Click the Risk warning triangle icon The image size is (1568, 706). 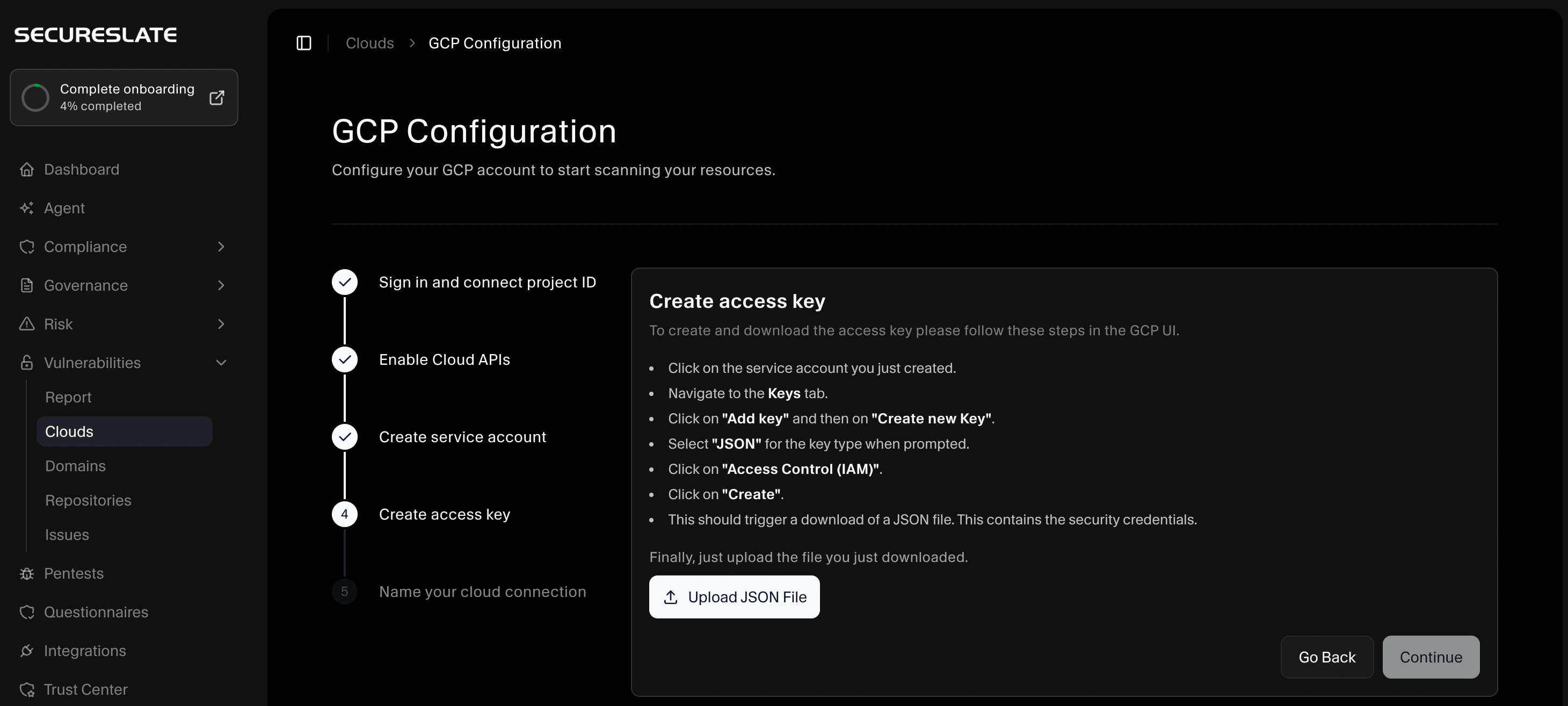pyautogui.click(x=27, y=323)
